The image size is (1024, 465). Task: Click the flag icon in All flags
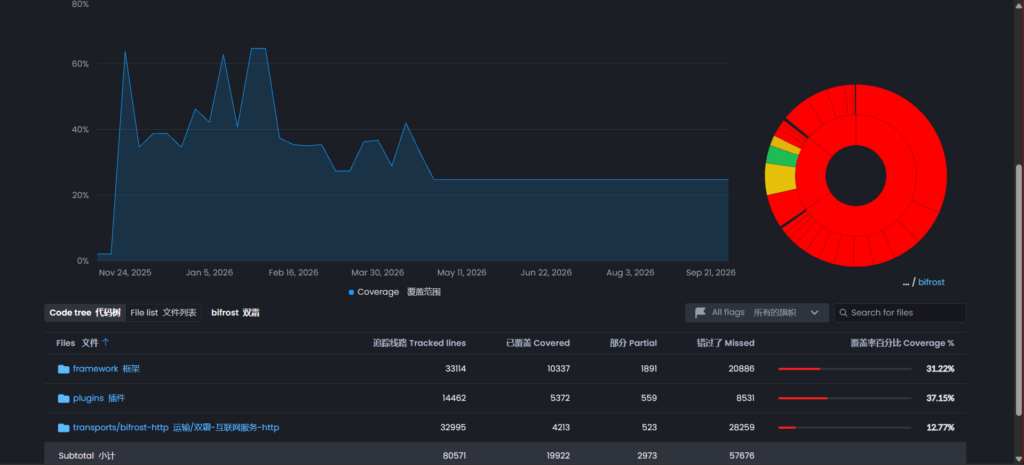click(700, 313)
